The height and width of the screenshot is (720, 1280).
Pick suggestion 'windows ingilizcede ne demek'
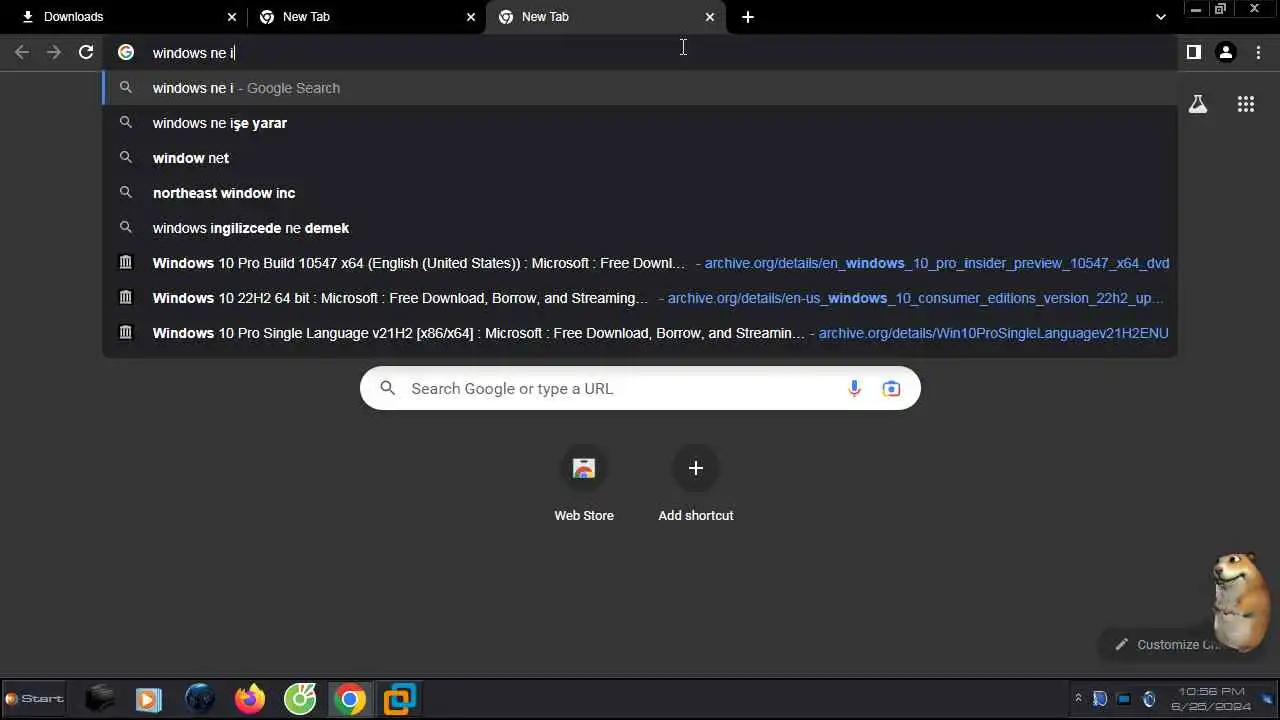tap(640, 228)
